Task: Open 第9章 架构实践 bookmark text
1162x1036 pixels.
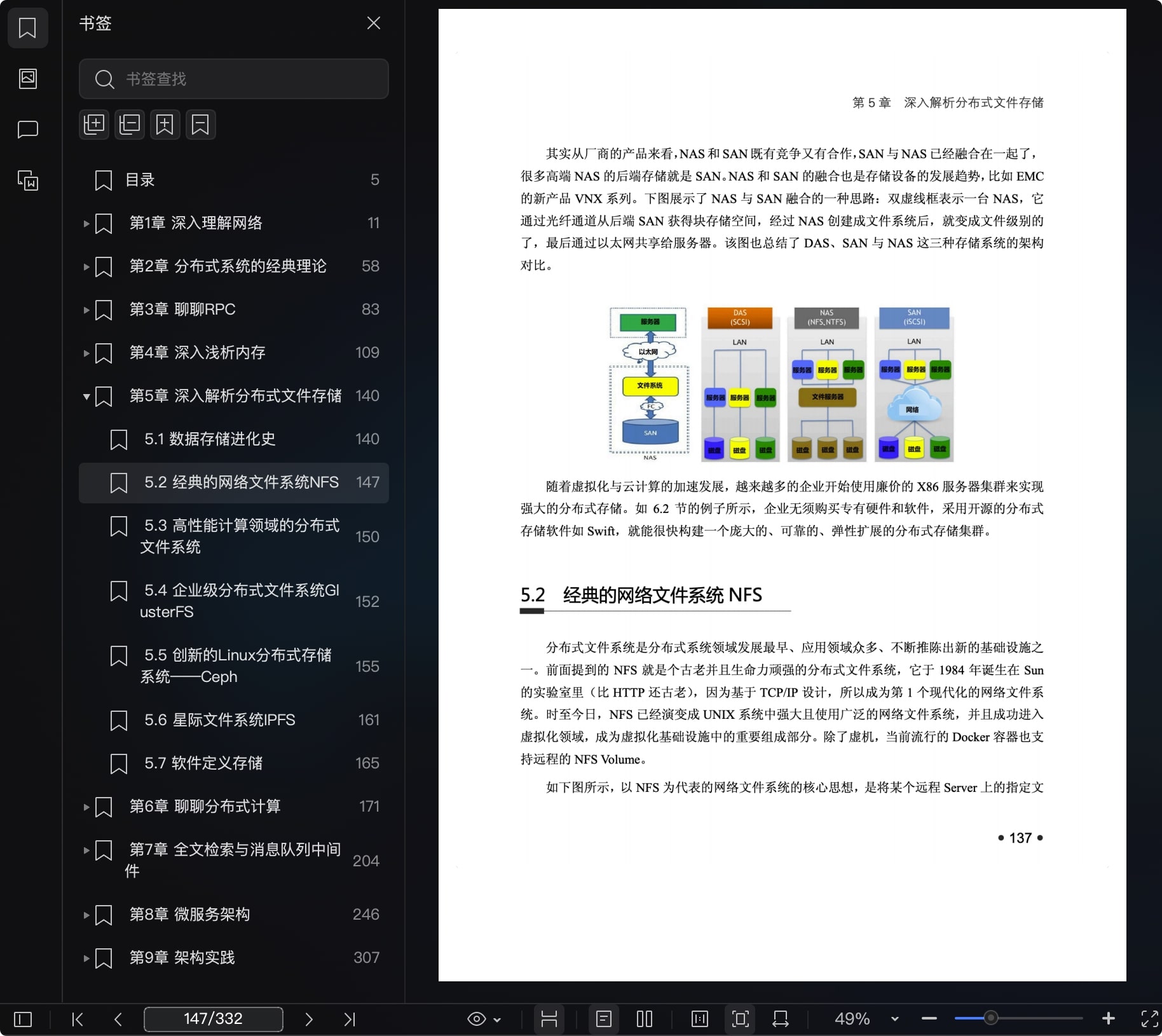Action: (x=182, y=958)
